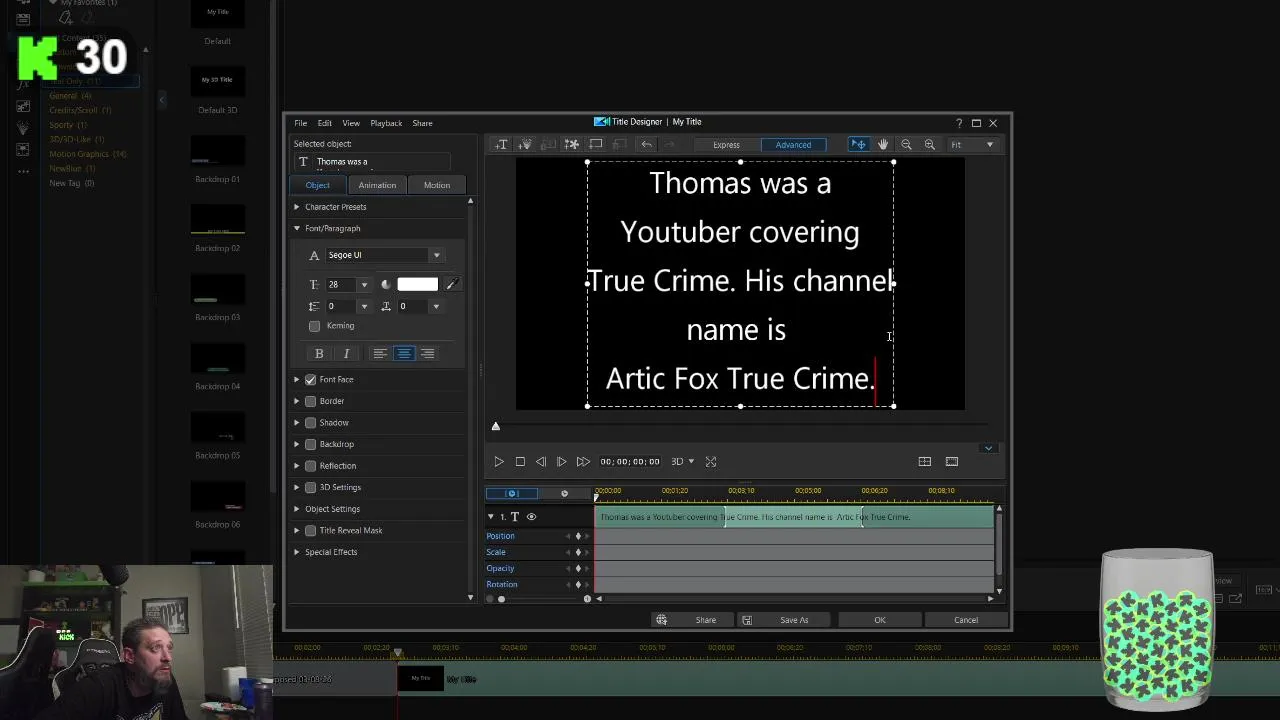This screenshot has height=720, width=1280.
Task: Click the white font color swatch
Action: coord(418,284)
